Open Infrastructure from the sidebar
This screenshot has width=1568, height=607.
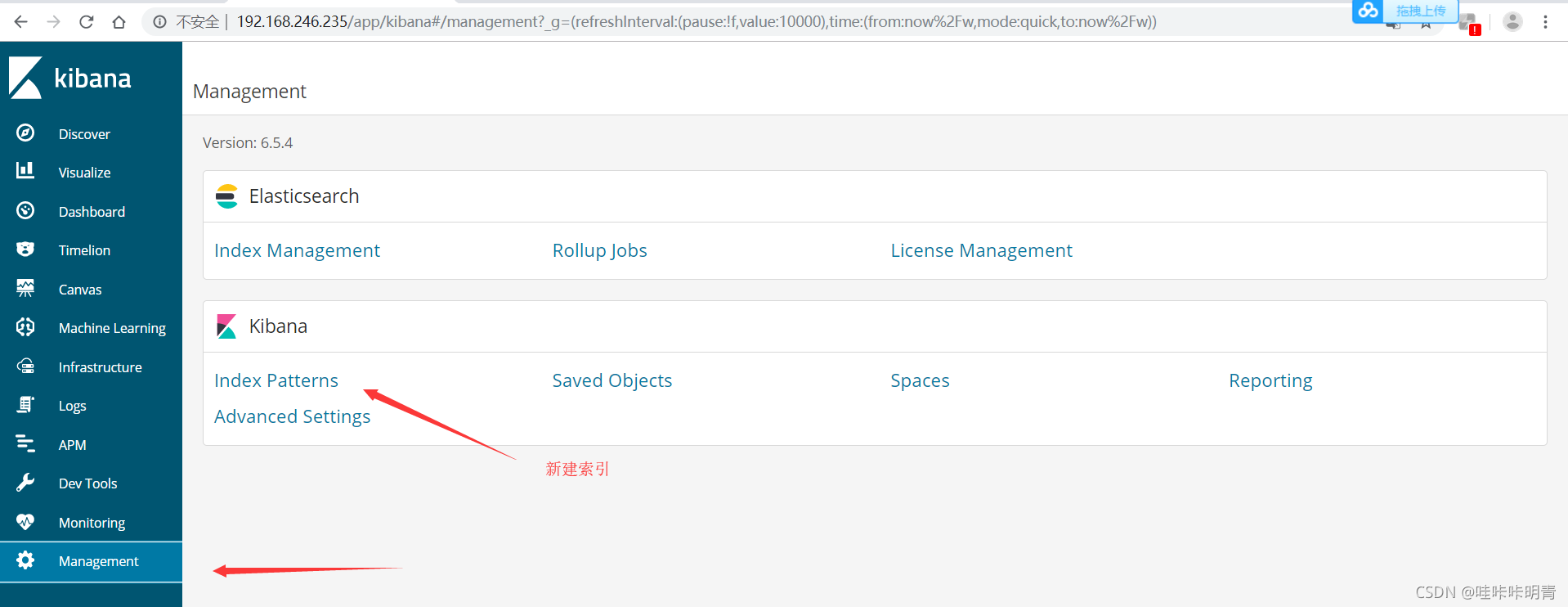(101, 367)
